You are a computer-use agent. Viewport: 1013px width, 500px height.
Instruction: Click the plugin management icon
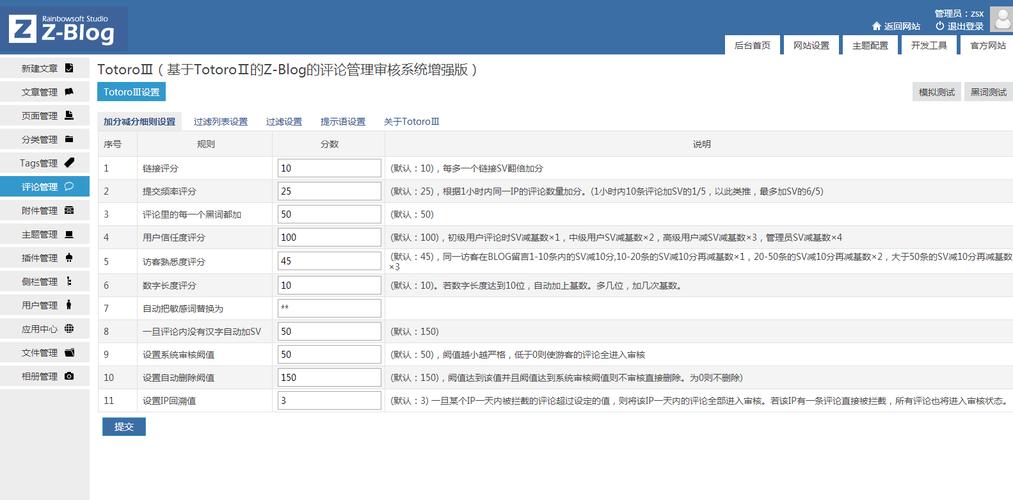(x=69, y=258)
